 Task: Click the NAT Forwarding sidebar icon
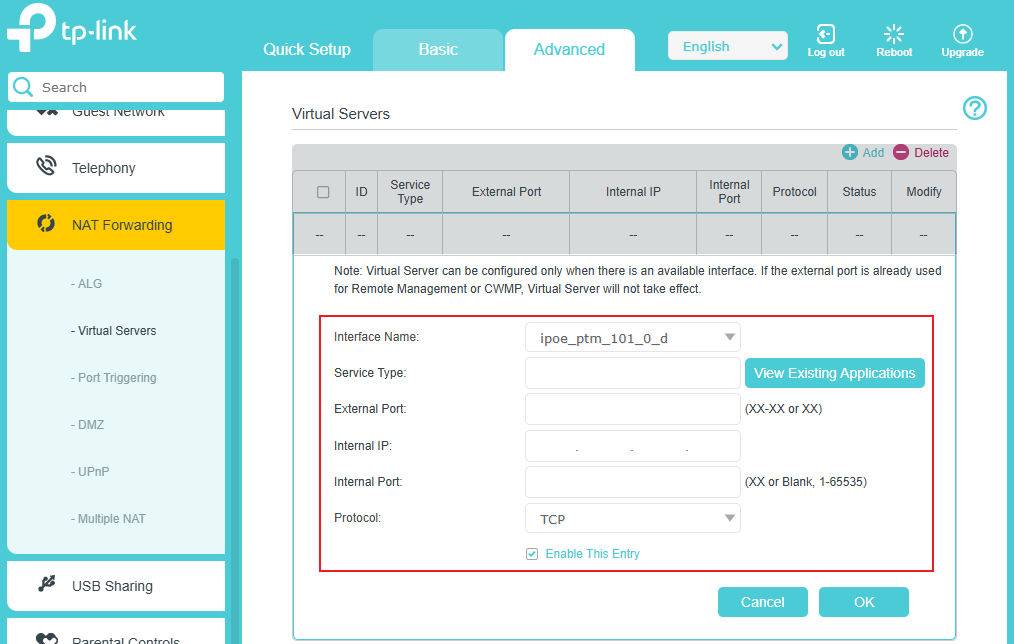(48, 225)
